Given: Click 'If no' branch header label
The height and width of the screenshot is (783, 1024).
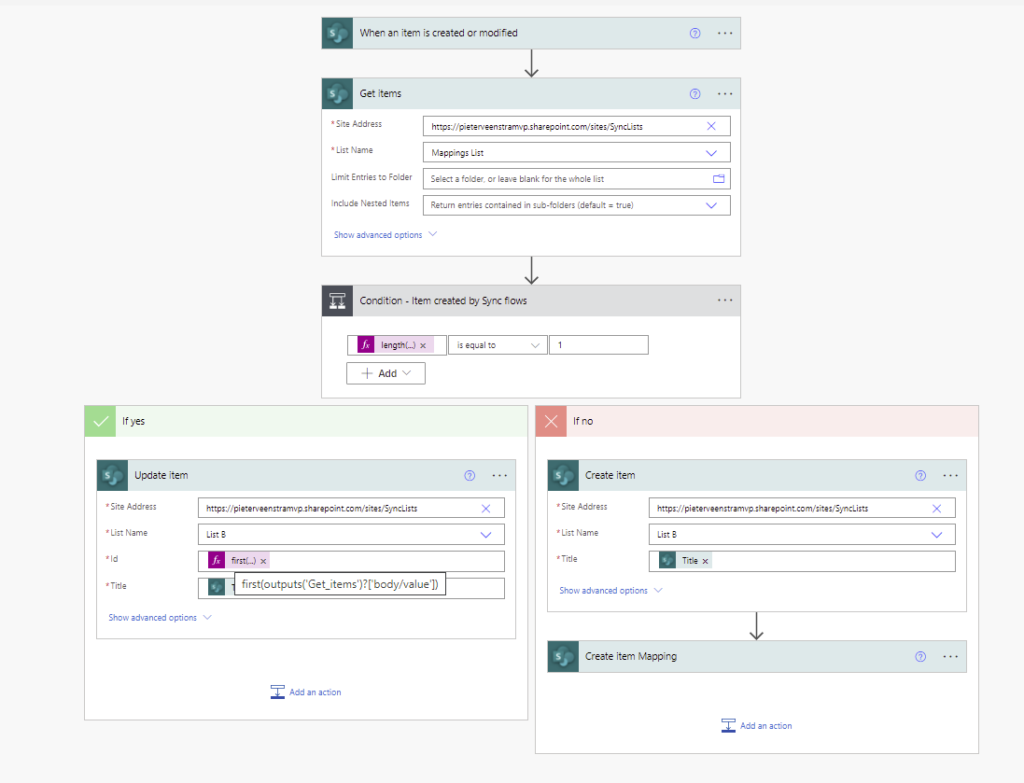Looking at the screenshot, I should click(583, 421).
